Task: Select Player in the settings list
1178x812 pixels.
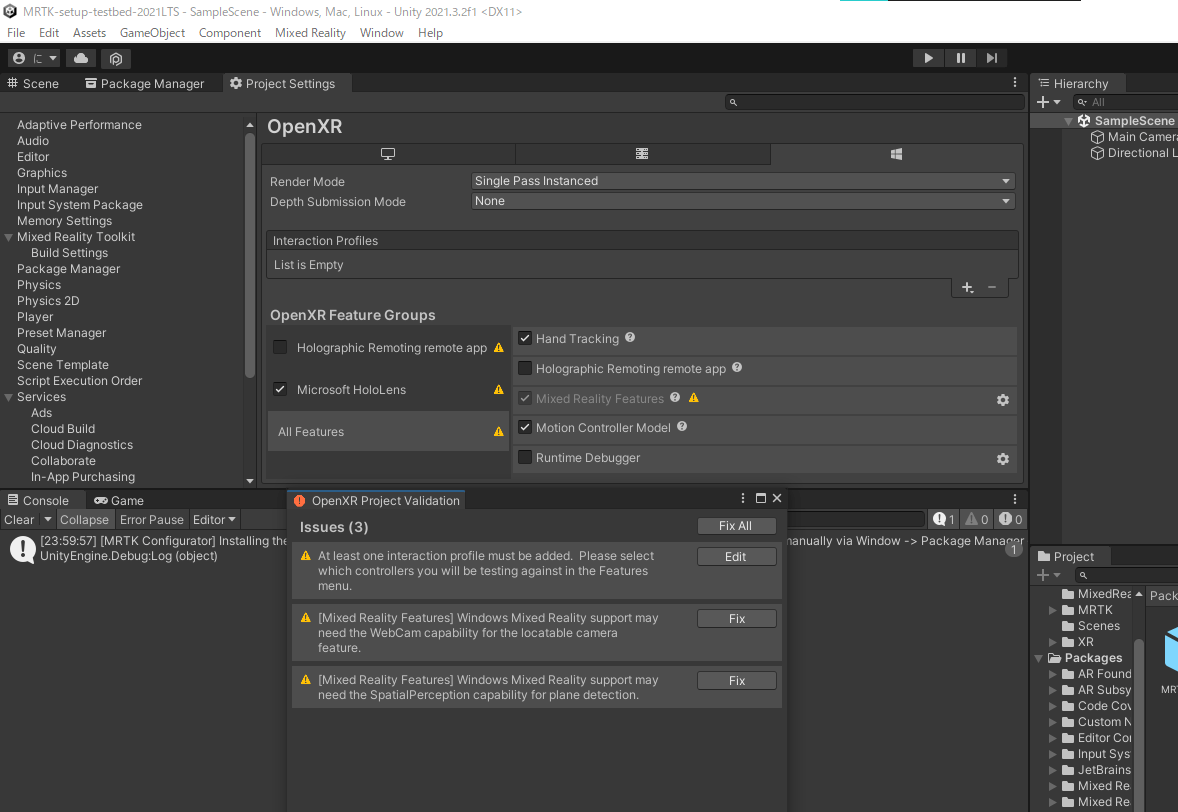Action: 35,317
